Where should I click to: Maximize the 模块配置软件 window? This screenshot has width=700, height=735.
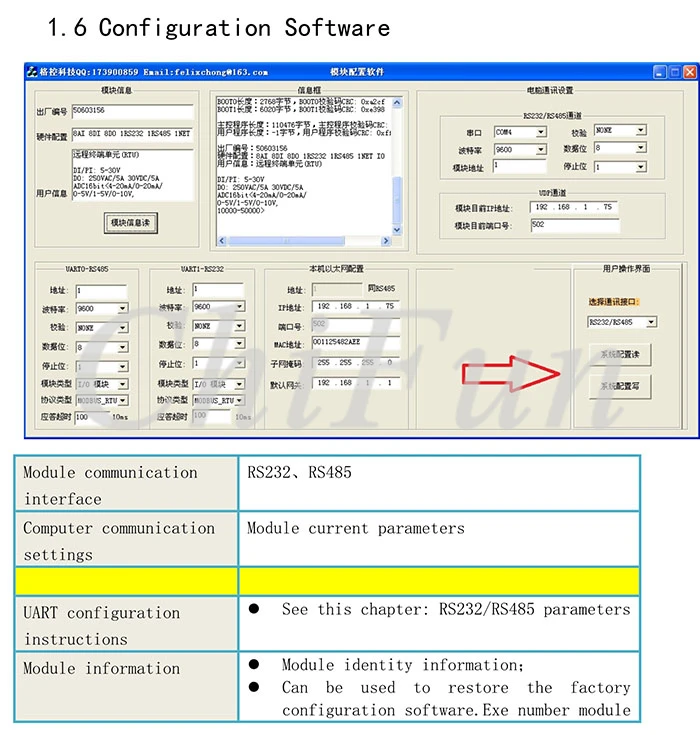675,72
